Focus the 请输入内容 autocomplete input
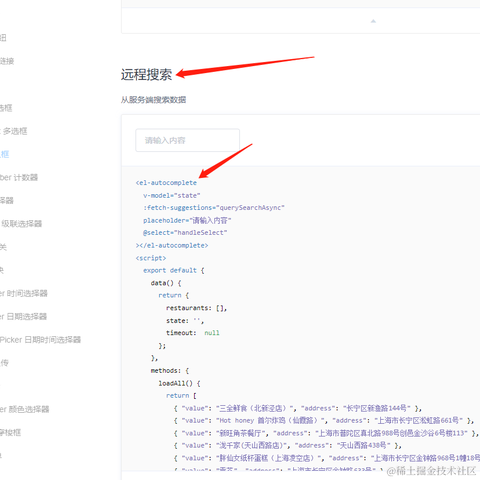The height and width of the screenshot is (480, 480). tap(187, 140)
